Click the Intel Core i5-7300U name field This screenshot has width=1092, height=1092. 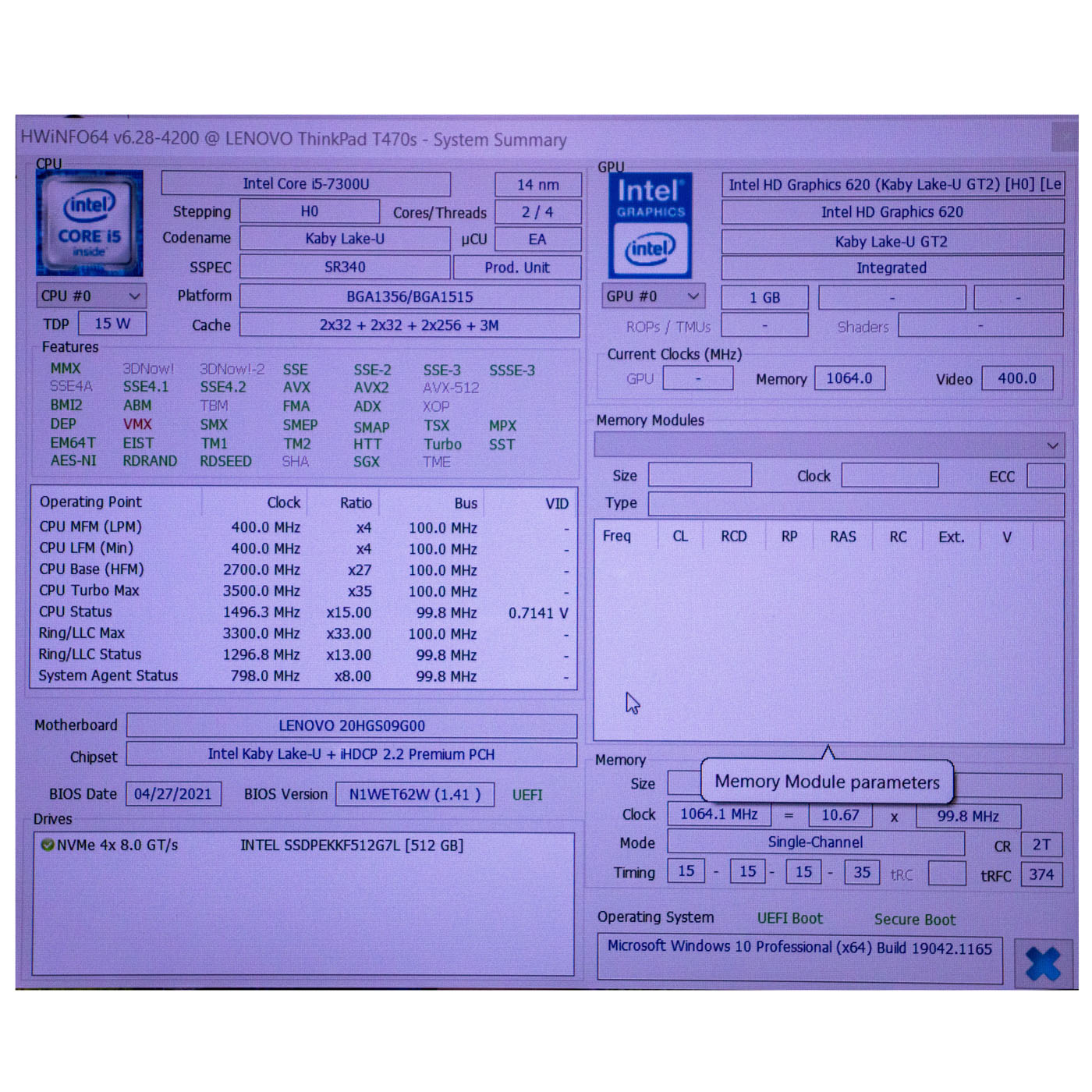click(306, 184)
